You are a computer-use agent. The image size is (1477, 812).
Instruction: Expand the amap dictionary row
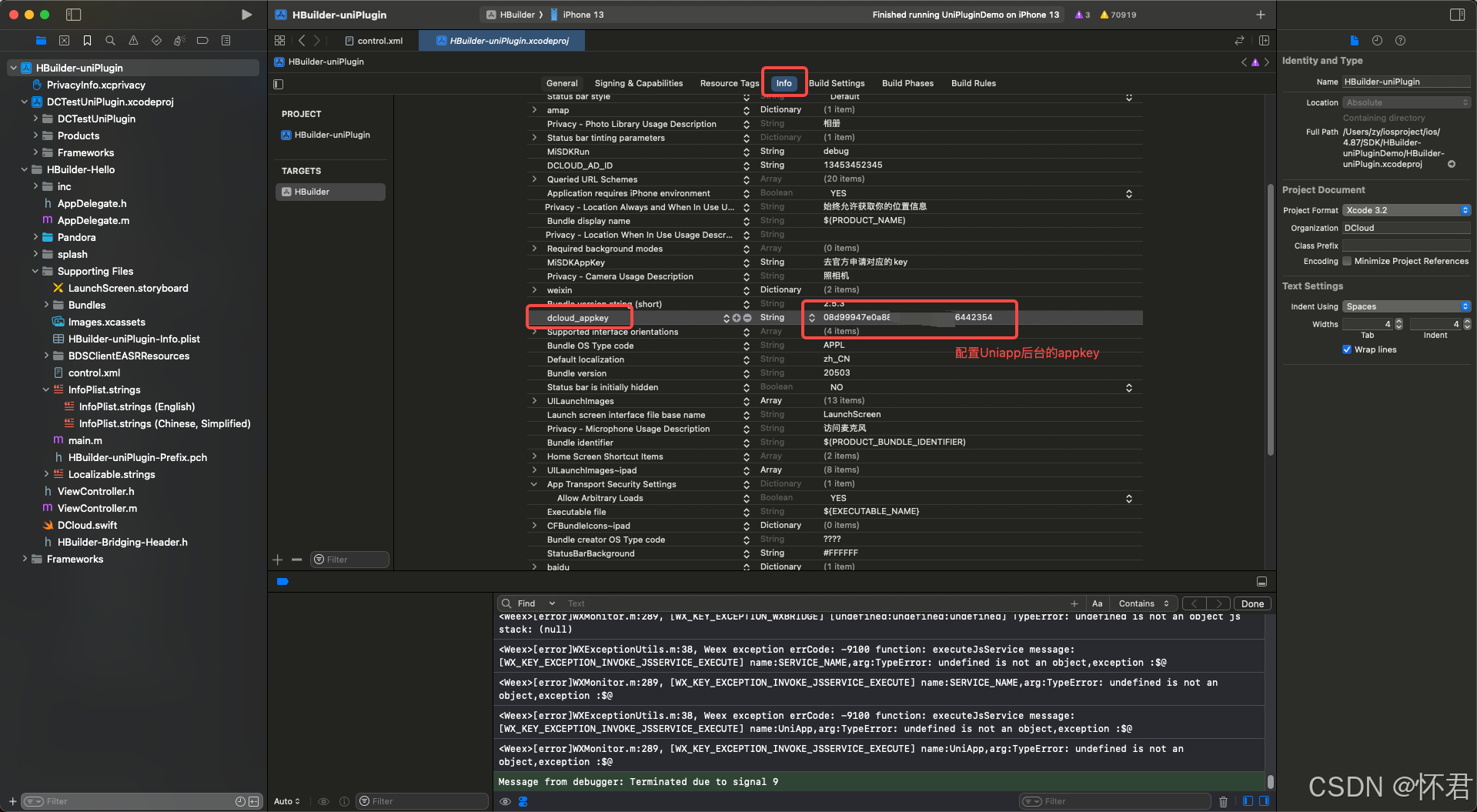tap(534, 110)
